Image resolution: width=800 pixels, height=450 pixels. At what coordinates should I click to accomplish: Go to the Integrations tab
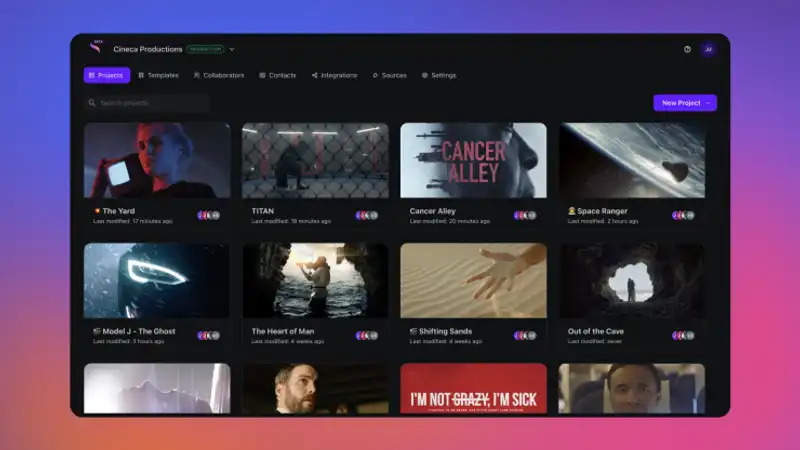coord(334,75)
